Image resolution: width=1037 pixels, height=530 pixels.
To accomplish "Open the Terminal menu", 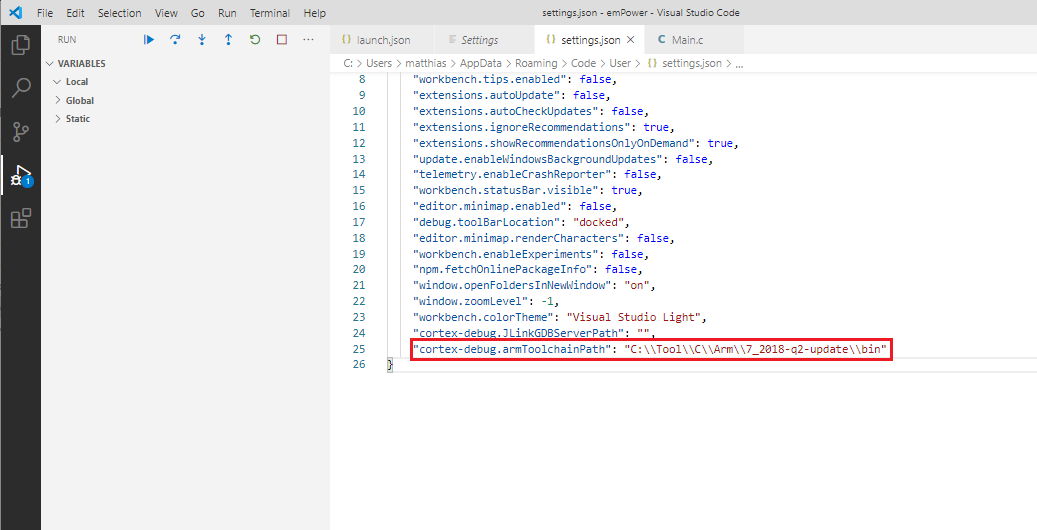I will pos(270,13).
